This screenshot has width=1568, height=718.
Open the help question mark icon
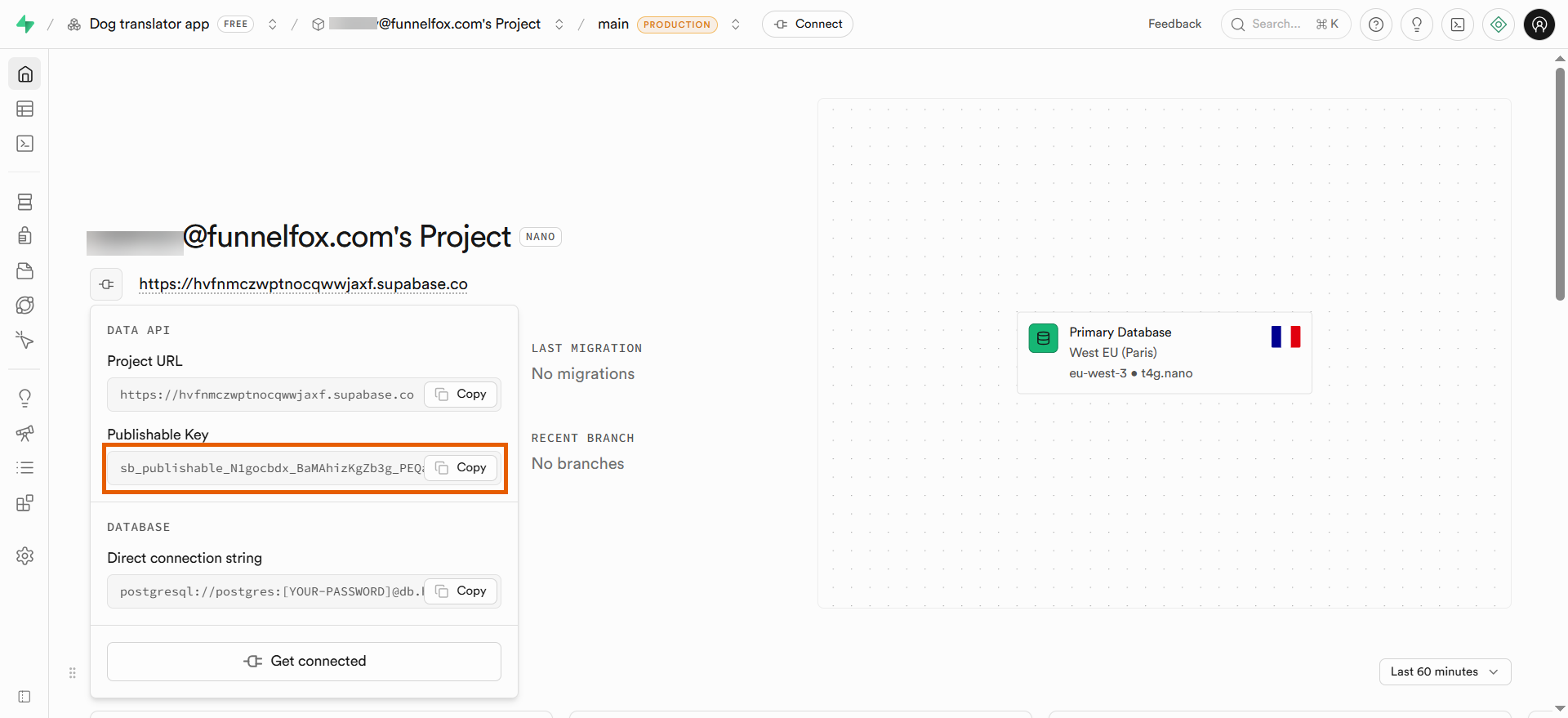coord(1376,25)
